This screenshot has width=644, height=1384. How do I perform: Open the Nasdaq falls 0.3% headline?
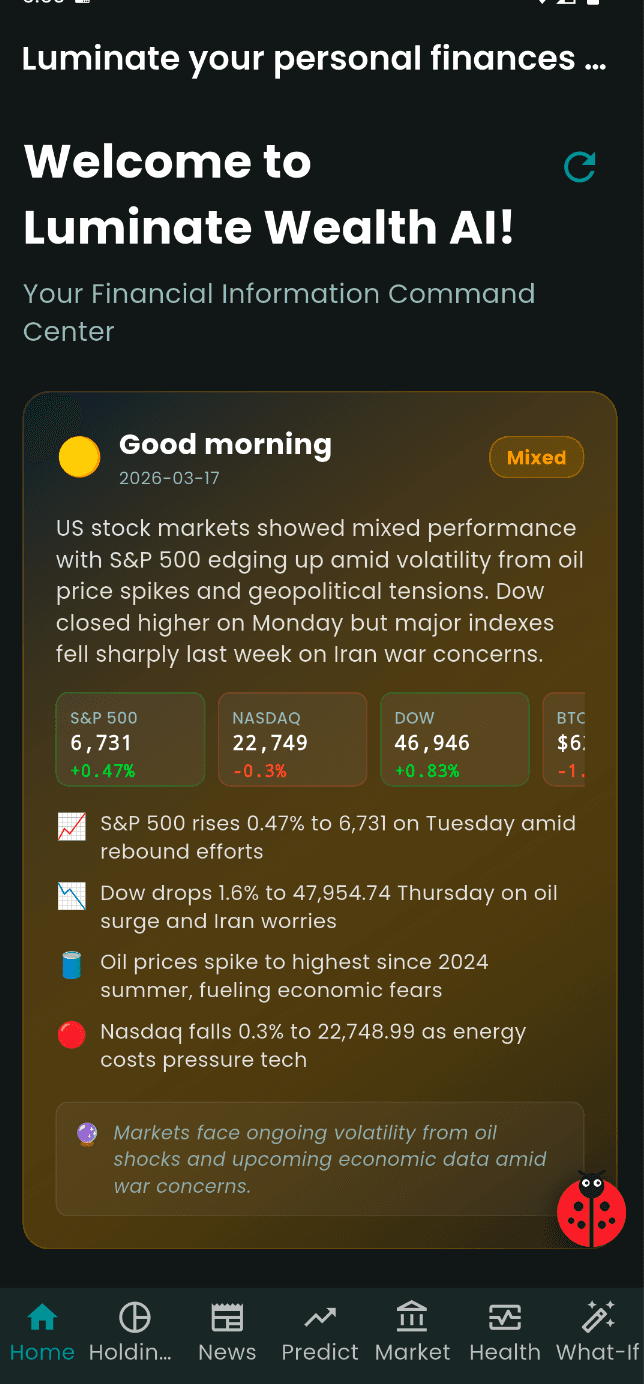[x=312, y=1045]
